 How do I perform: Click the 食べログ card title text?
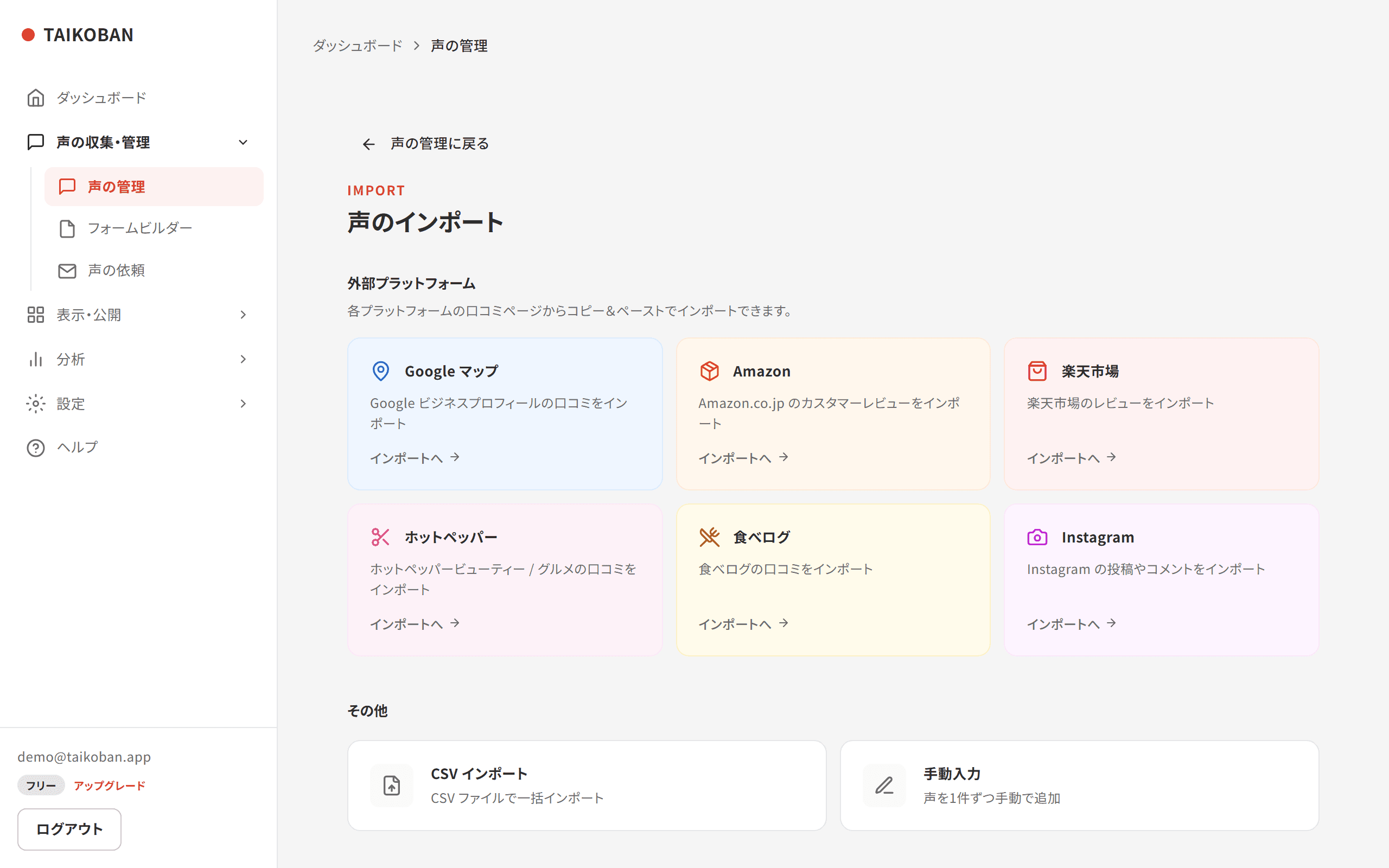point(762,537)
